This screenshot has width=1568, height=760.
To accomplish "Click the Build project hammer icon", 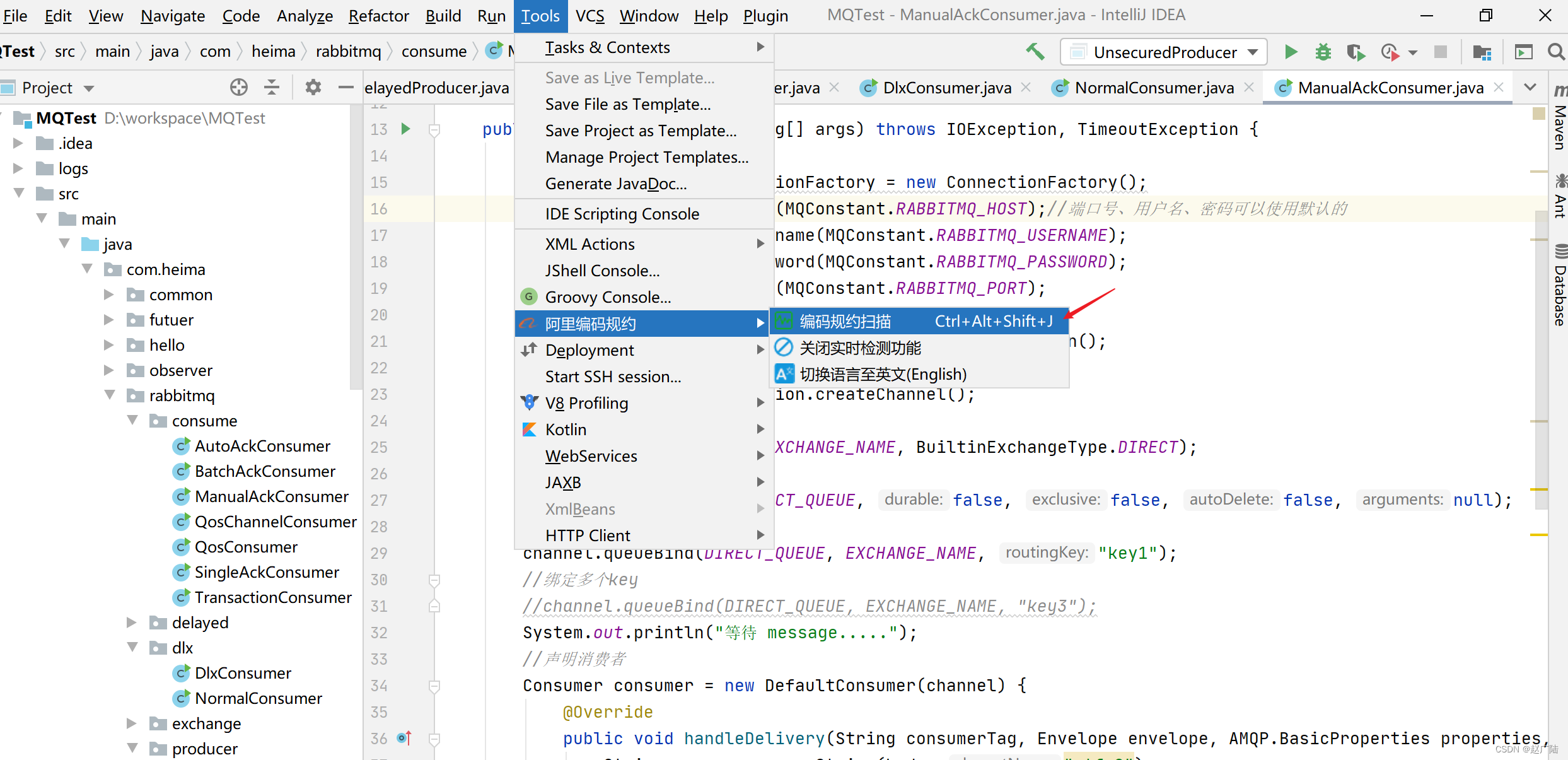I will pos(1035,52).
